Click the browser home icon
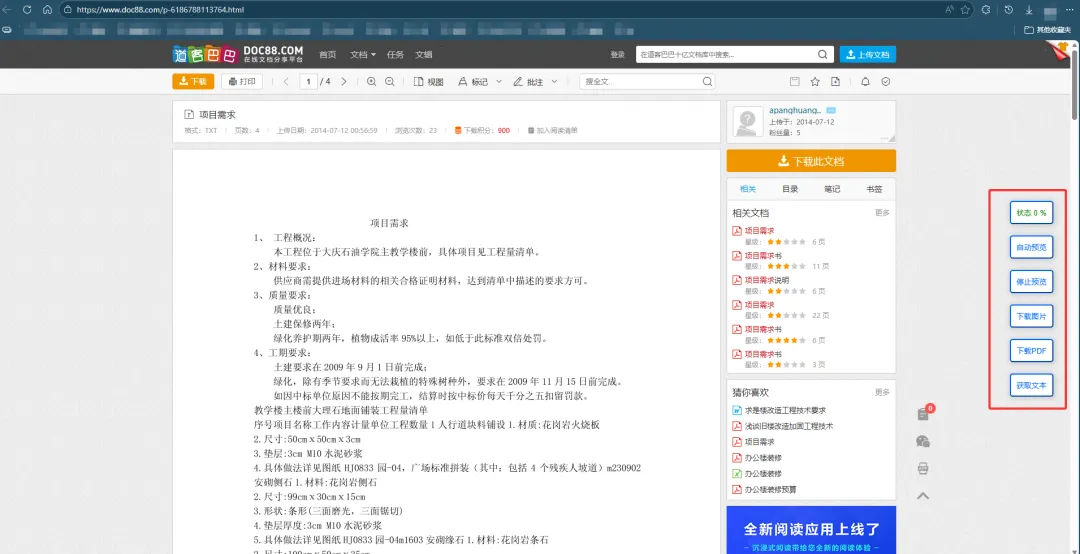The width and height of the screenshot is (1080, 554). pos(48,10)
